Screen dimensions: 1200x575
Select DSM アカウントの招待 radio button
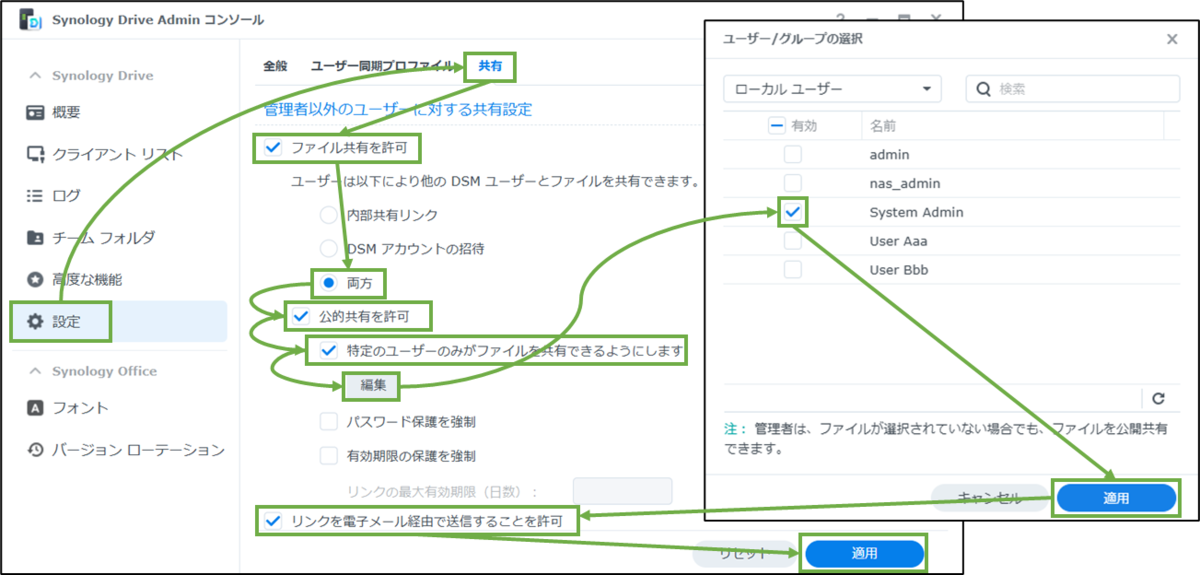[x=328, y=248]
